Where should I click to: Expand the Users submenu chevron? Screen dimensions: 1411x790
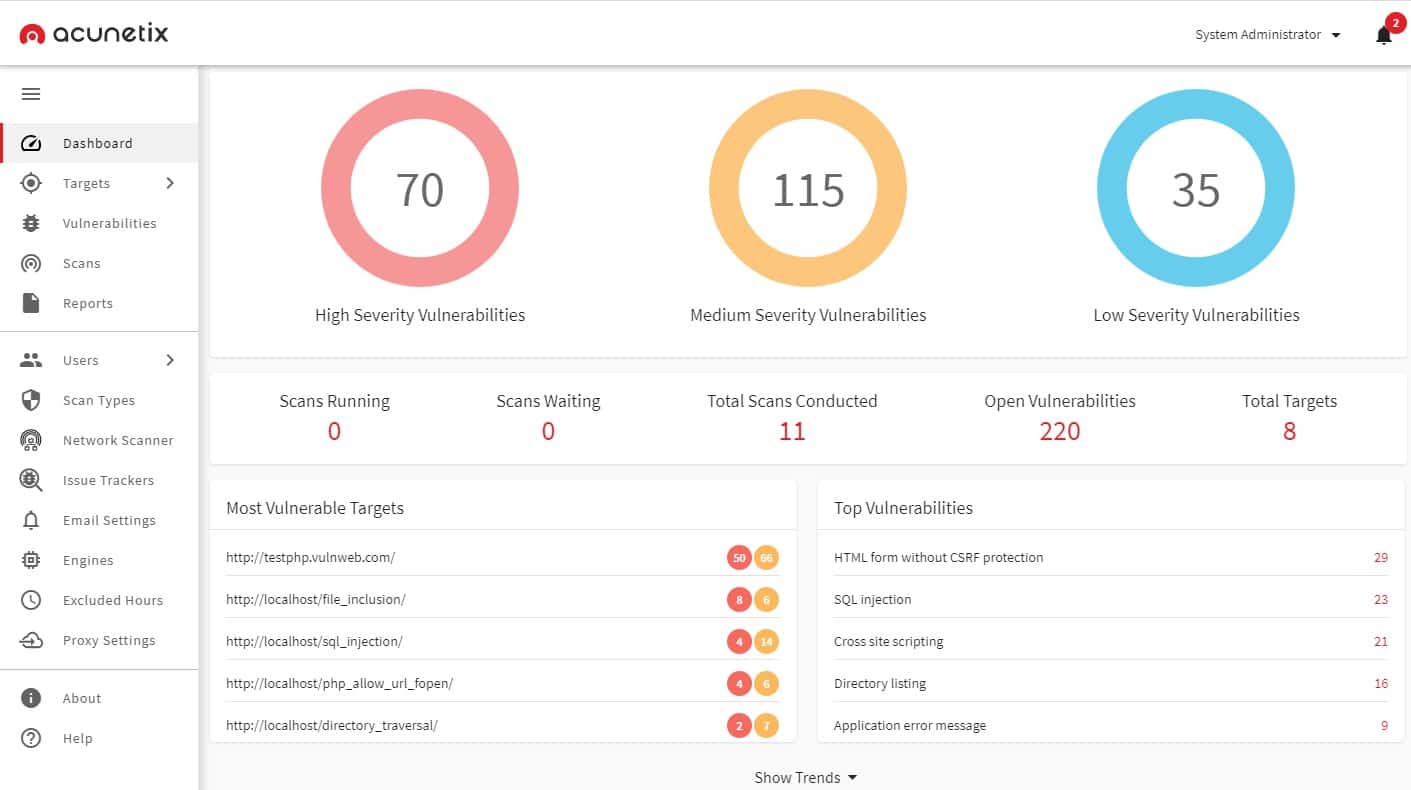point(170,360)
